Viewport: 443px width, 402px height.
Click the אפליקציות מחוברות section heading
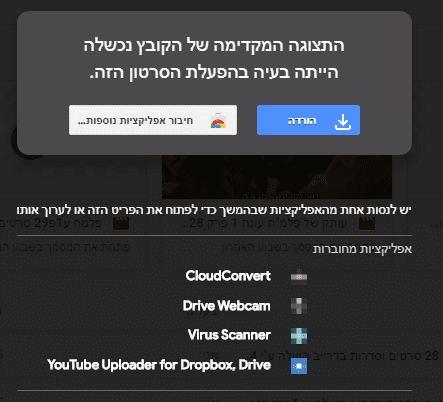click(x=362, y=249)
